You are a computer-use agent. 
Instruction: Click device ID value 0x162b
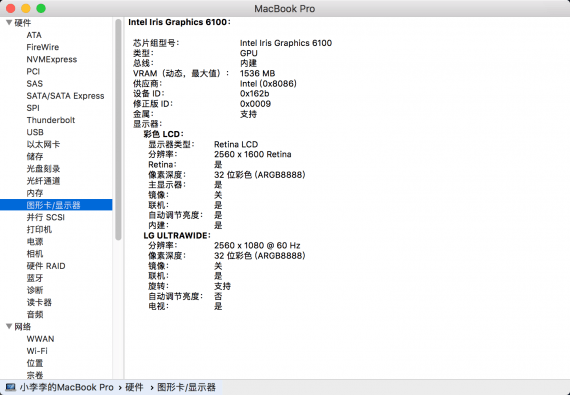click(254, 94)
